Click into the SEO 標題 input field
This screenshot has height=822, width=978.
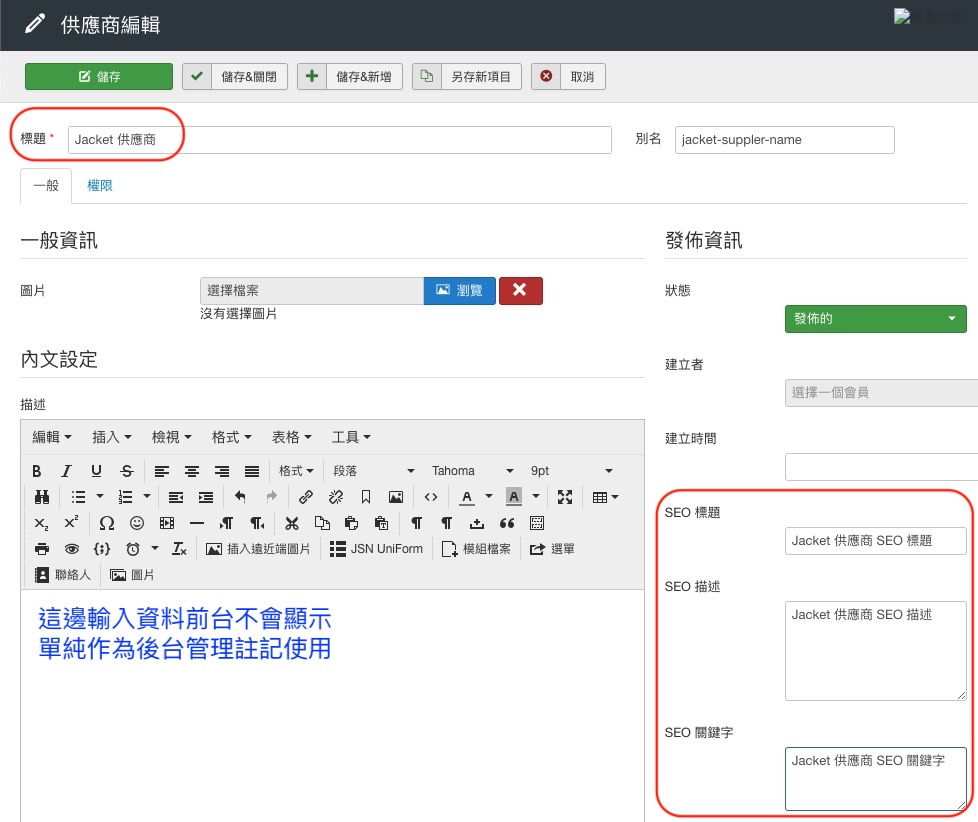pyautogui.click(x=875, y=540)
